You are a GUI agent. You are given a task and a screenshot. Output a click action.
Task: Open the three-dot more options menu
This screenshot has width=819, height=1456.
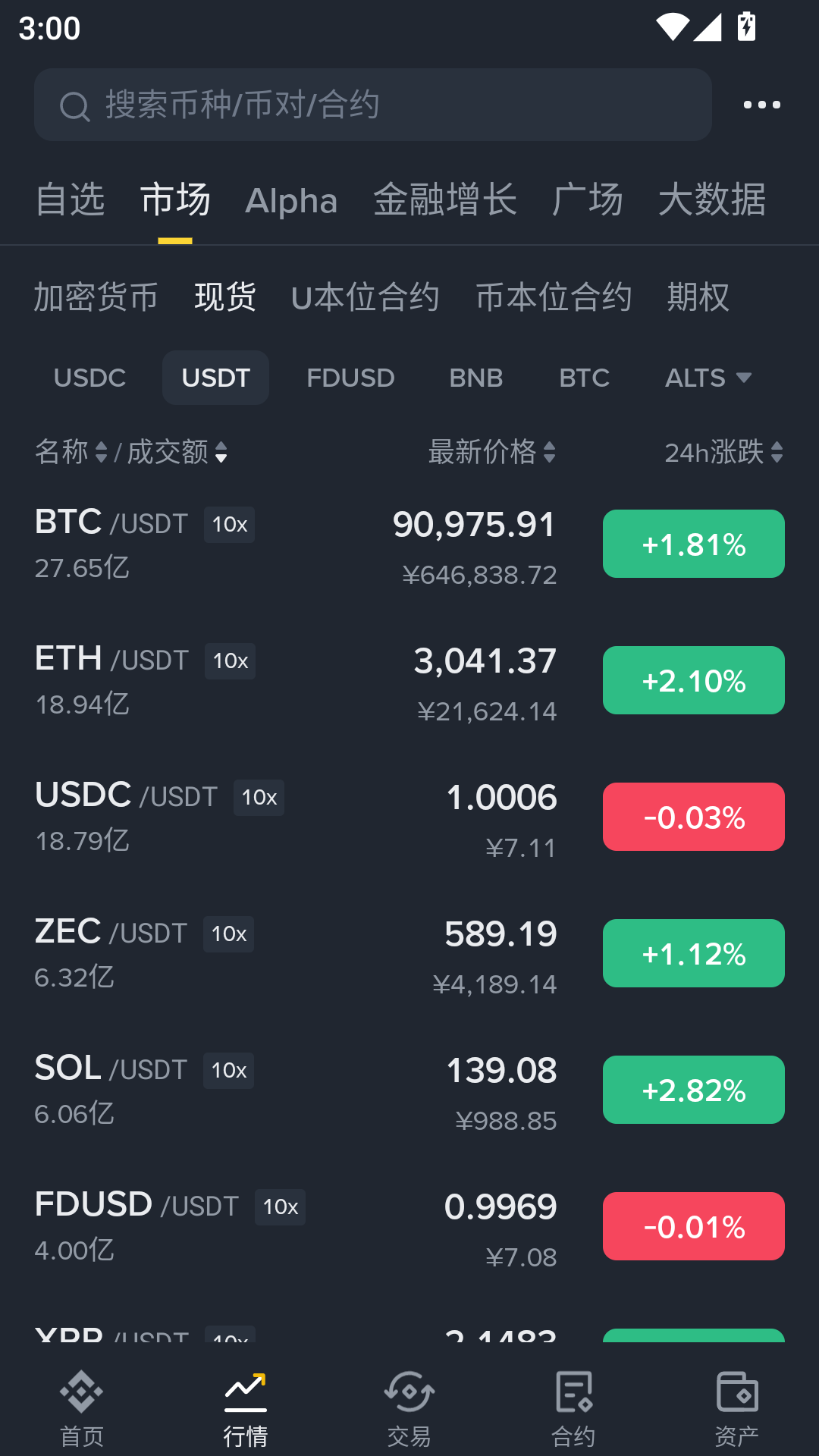pos(761,105)
